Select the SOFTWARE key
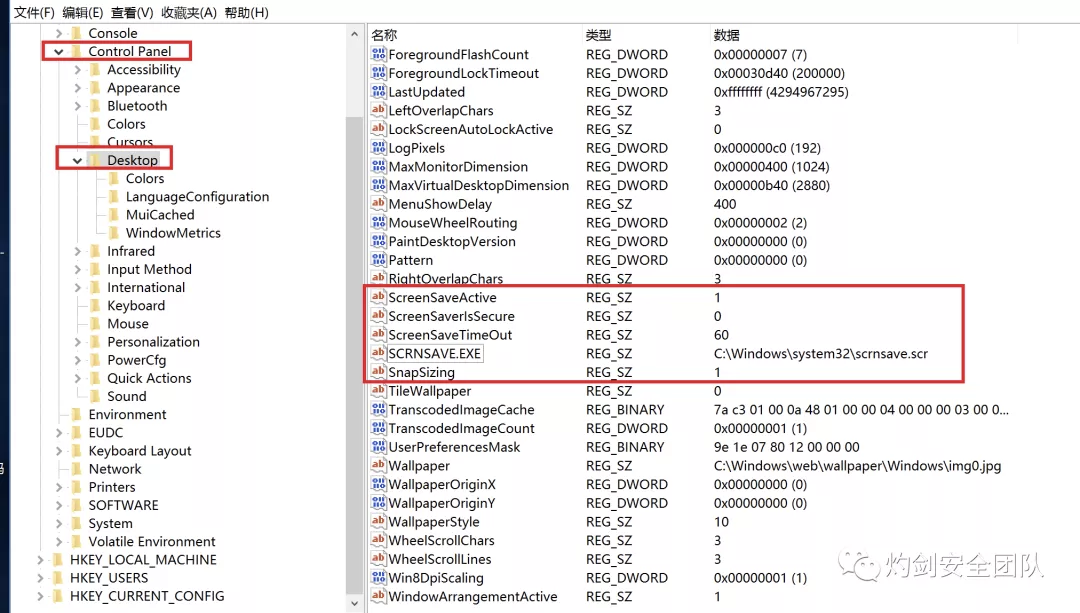Viewport: 1080px width, 613px height. pyautogui.click(x=123, y=505)
